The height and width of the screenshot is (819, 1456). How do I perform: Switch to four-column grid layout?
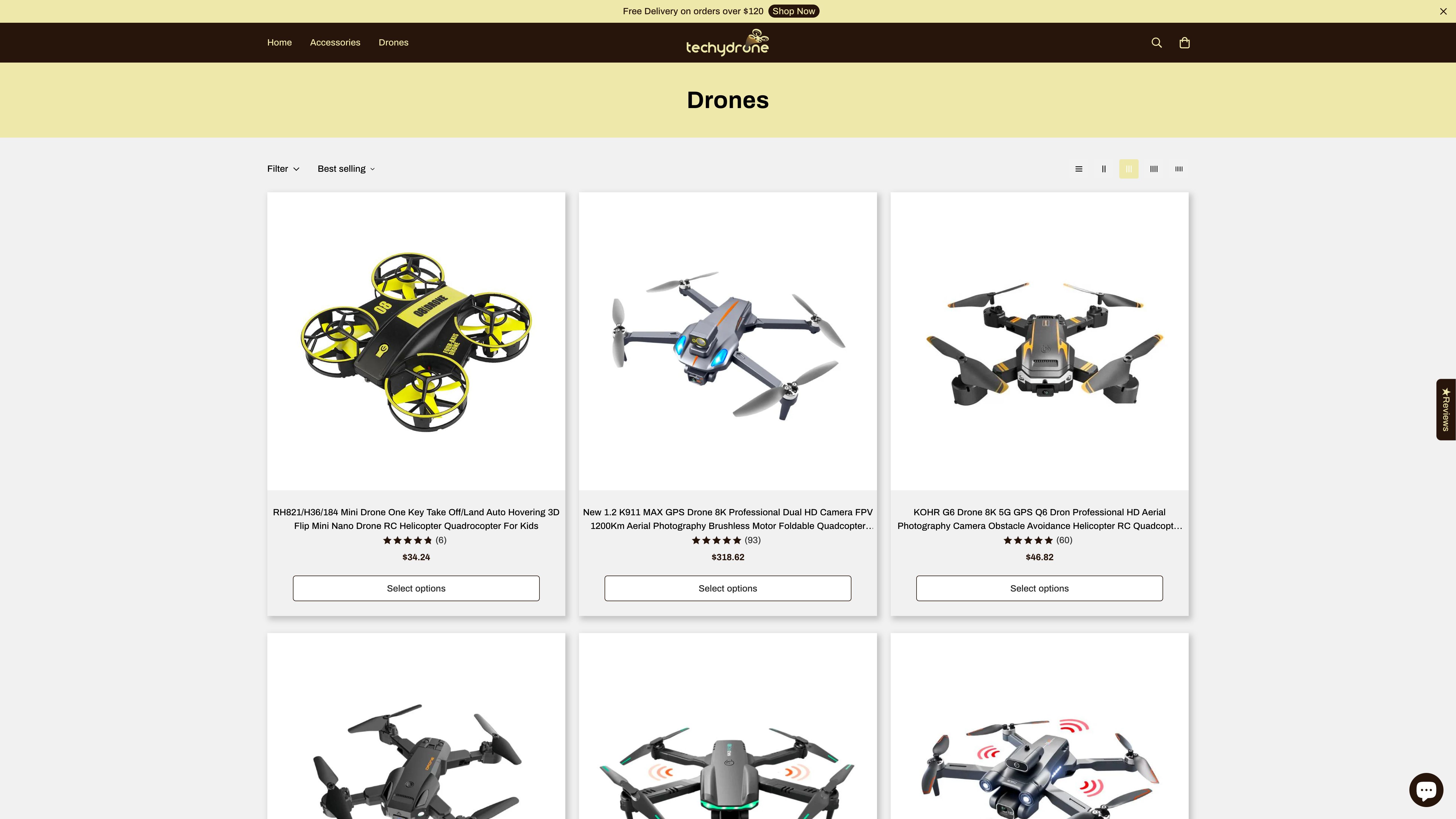click(x=1154, y=169)
